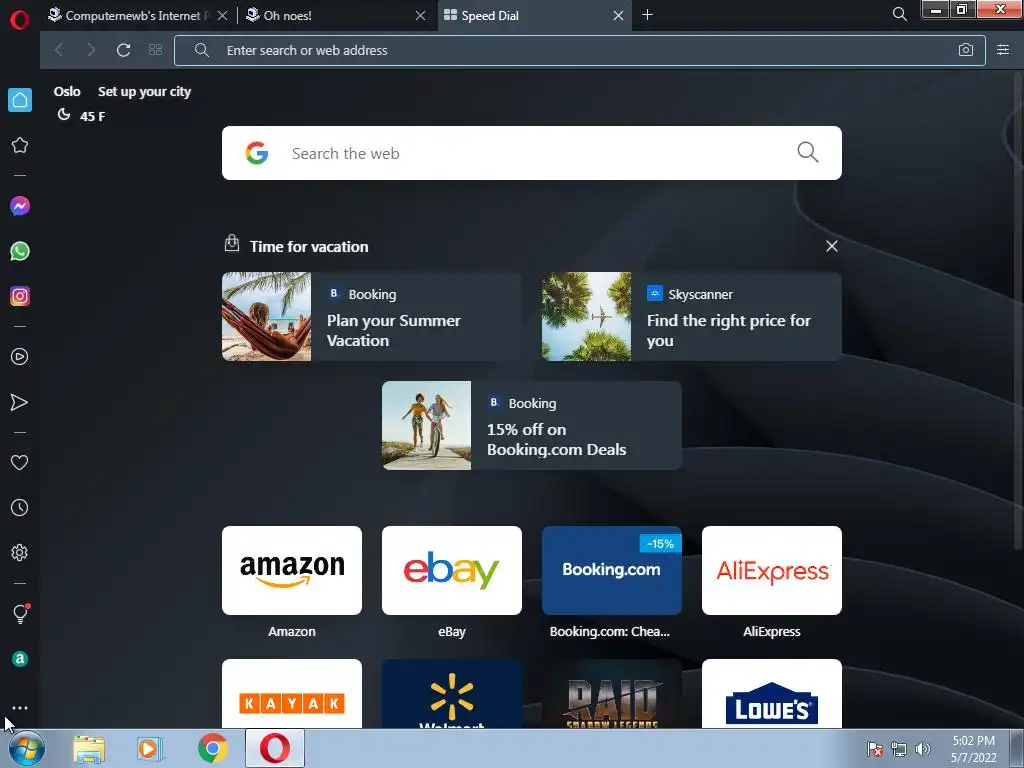Image resolution: width=1024 pixels, height=768 pixels.
Task: Open History clock icon in sidebar
Action: coord(20,507)
